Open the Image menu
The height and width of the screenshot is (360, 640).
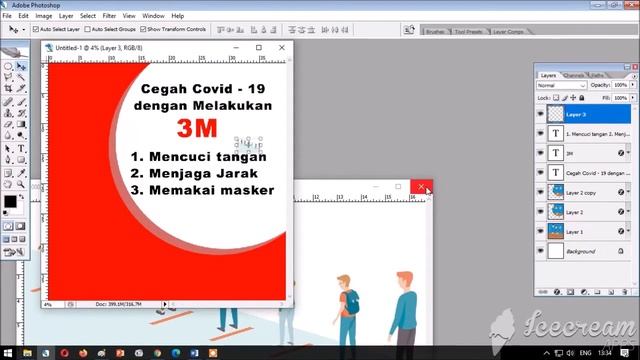[44, 16]
